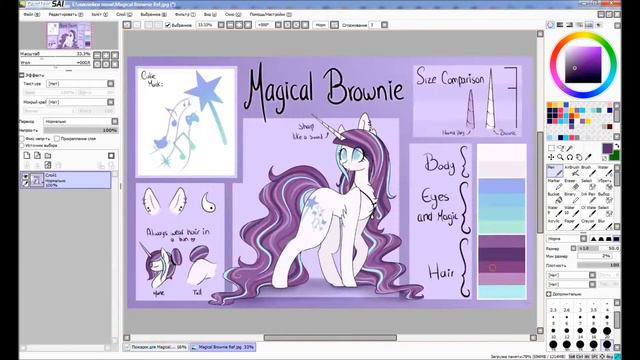
Task: Switch to the first document tab
Action: pyautogui.click(x=156, y=347)
